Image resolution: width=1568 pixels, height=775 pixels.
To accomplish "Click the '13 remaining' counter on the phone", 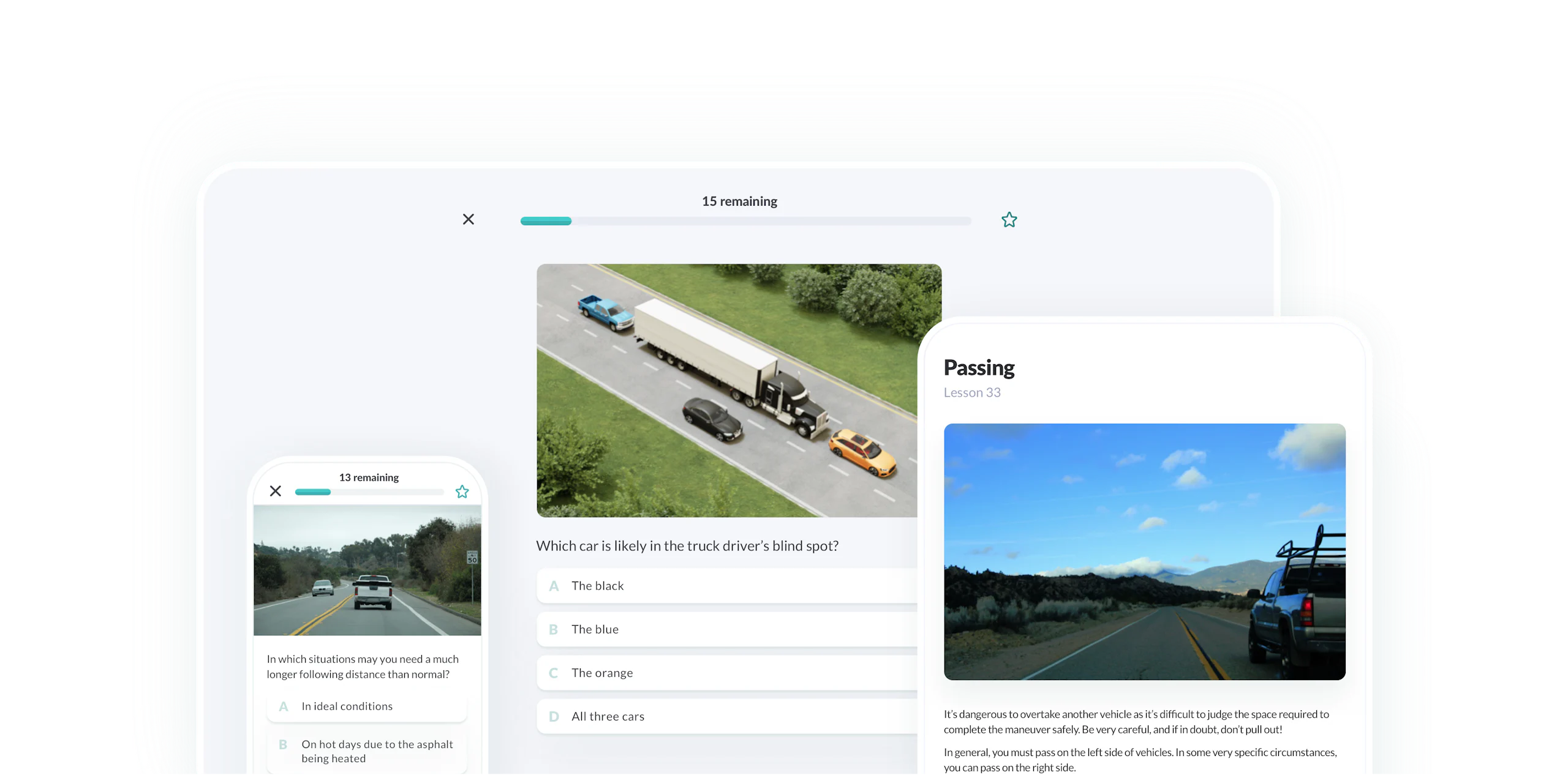I will [x=369, y=477].
